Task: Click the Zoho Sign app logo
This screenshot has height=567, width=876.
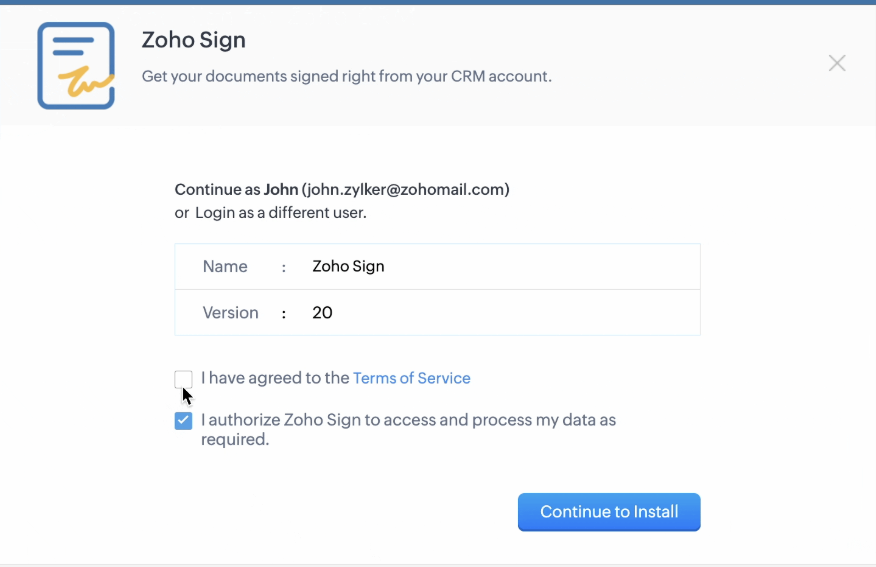Action: pos(76,65)
